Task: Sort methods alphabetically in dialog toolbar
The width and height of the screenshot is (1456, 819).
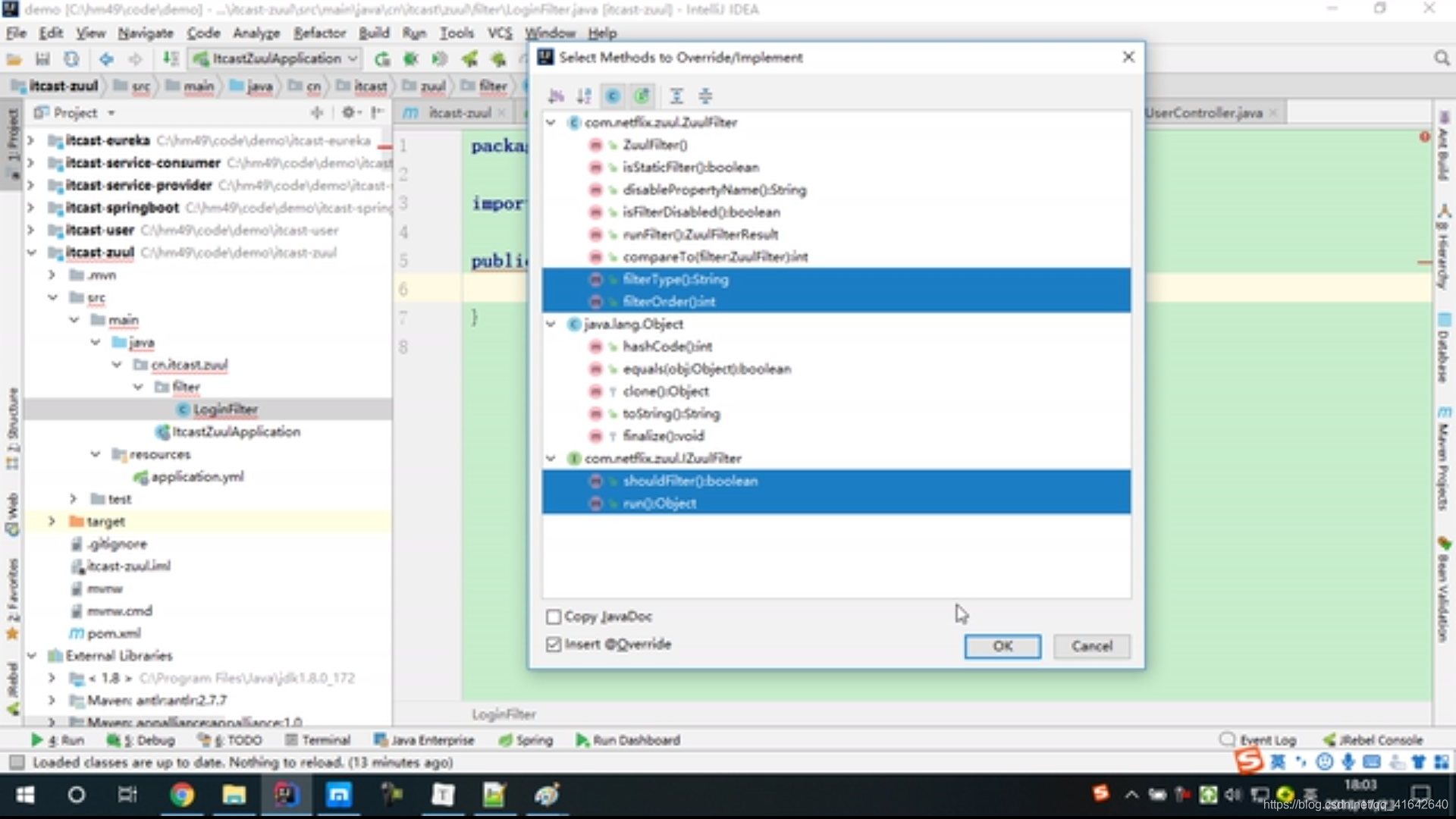Action: pyautogui.click(x=584, y=96)
